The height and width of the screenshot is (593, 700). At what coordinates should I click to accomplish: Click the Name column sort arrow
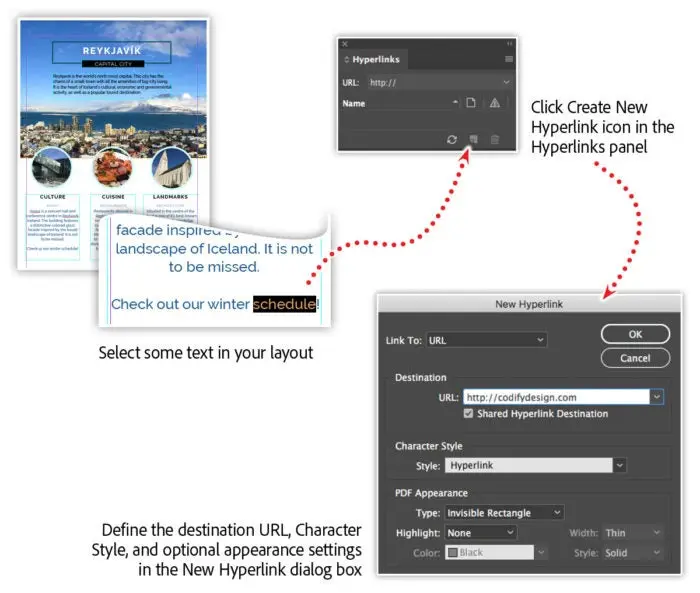click(x=455, y=102)
